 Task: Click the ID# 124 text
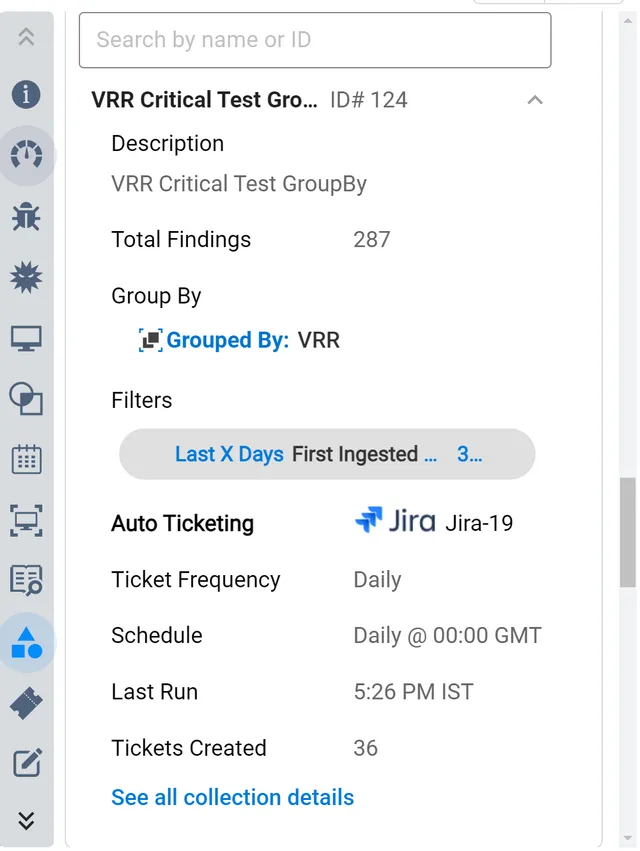[x=369, y=100]
